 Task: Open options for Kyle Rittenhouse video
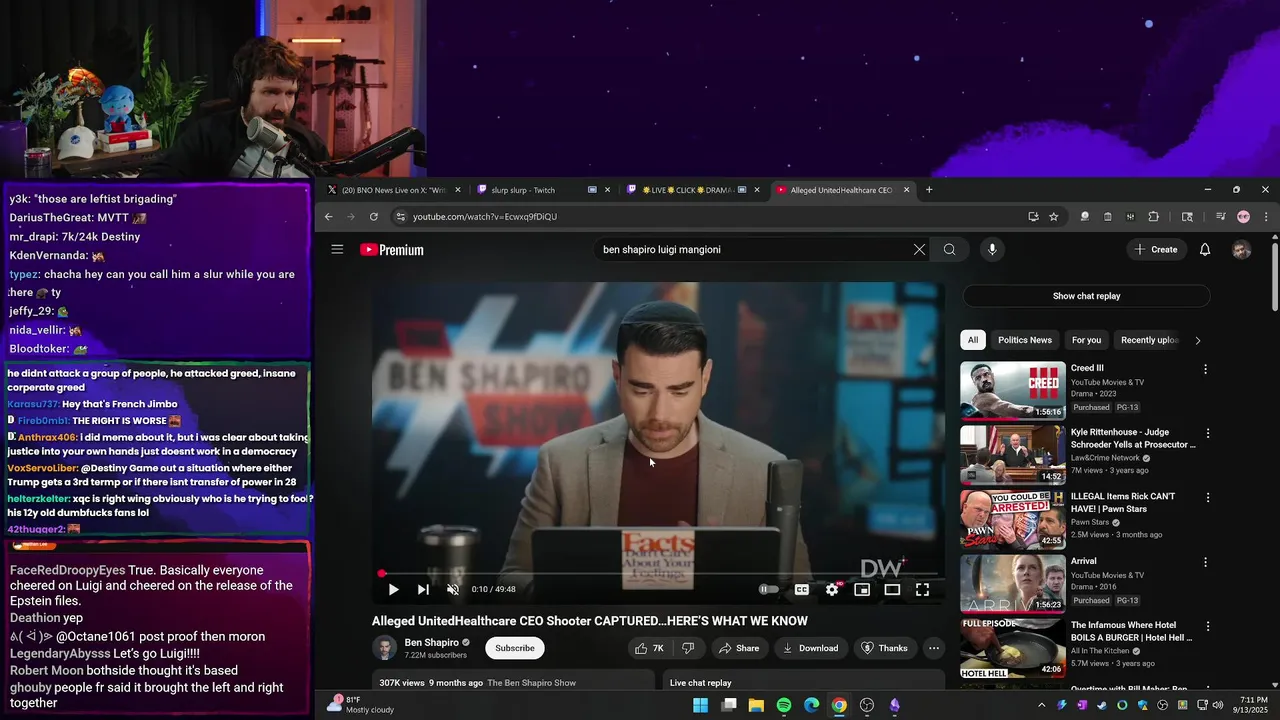tap(1207, 433)
